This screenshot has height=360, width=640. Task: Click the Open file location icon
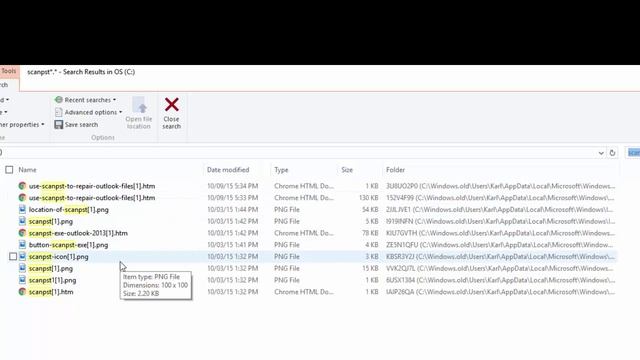(x=139, y=106)
